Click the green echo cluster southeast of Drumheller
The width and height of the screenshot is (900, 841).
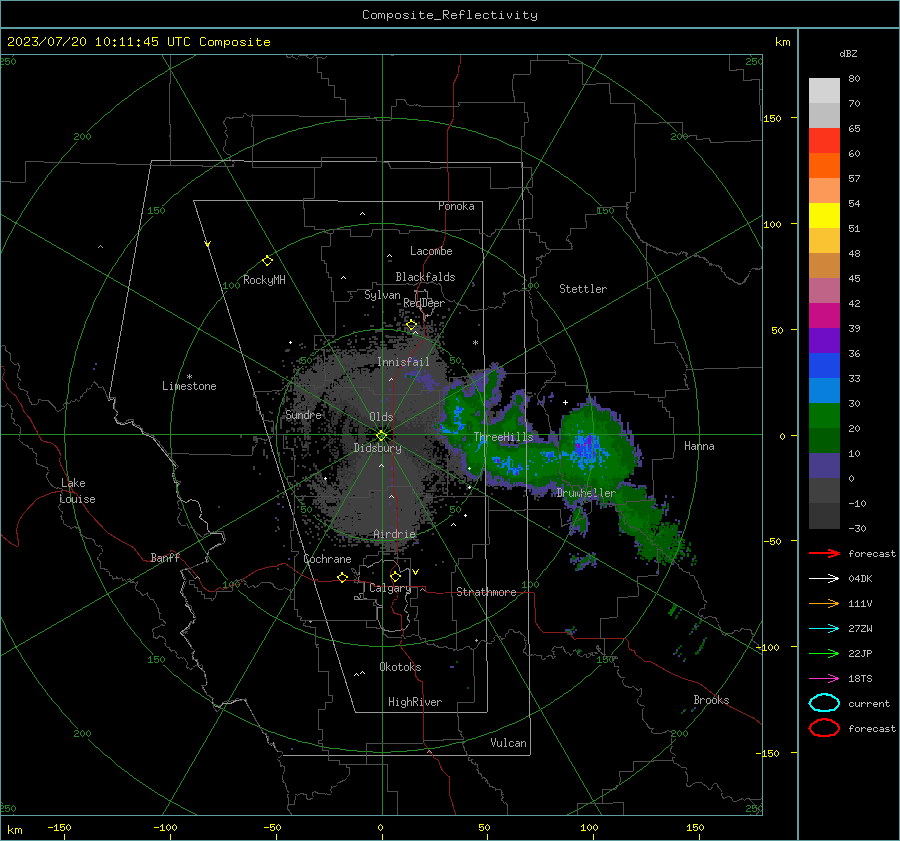[649, 525]
